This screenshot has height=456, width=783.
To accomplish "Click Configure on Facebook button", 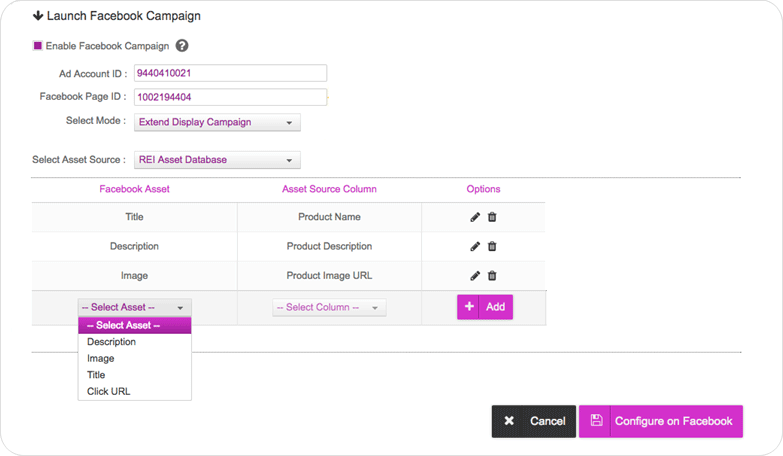I will (x=660, y=421).
